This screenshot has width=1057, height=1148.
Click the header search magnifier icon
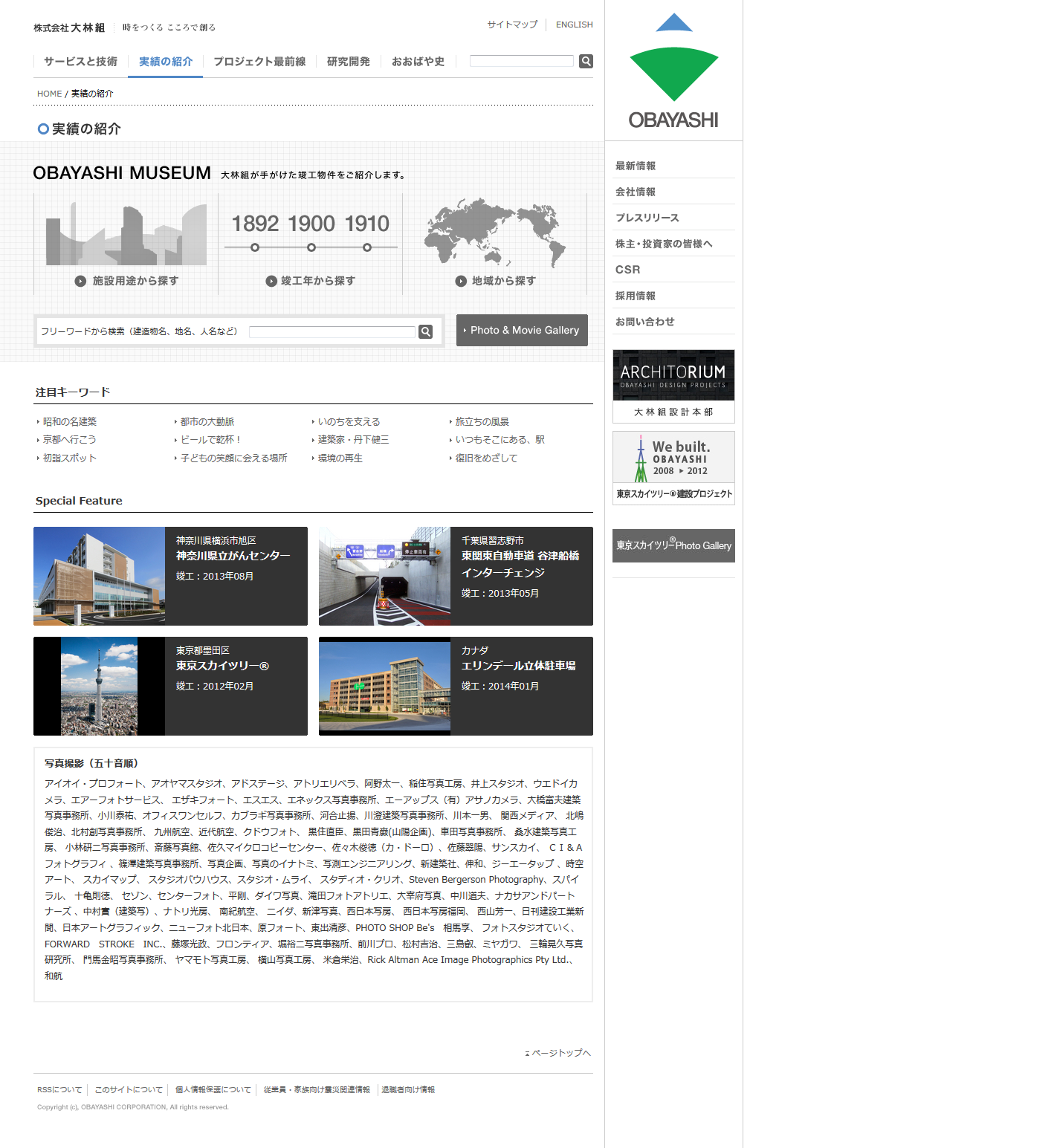(x=586, y=62)
